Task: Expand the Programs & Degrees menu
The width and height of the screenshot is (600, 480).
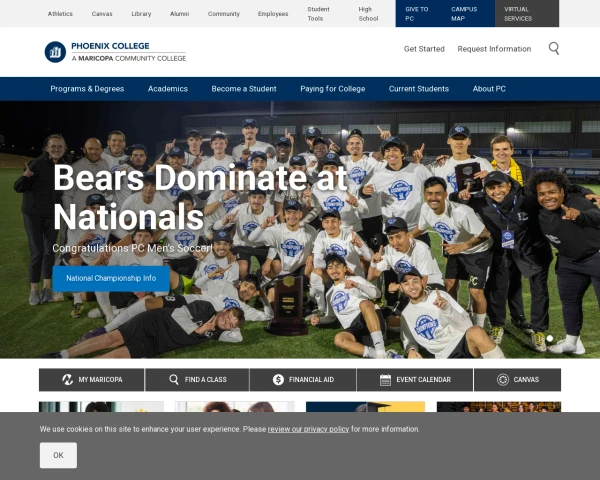Action: point(87,89)
